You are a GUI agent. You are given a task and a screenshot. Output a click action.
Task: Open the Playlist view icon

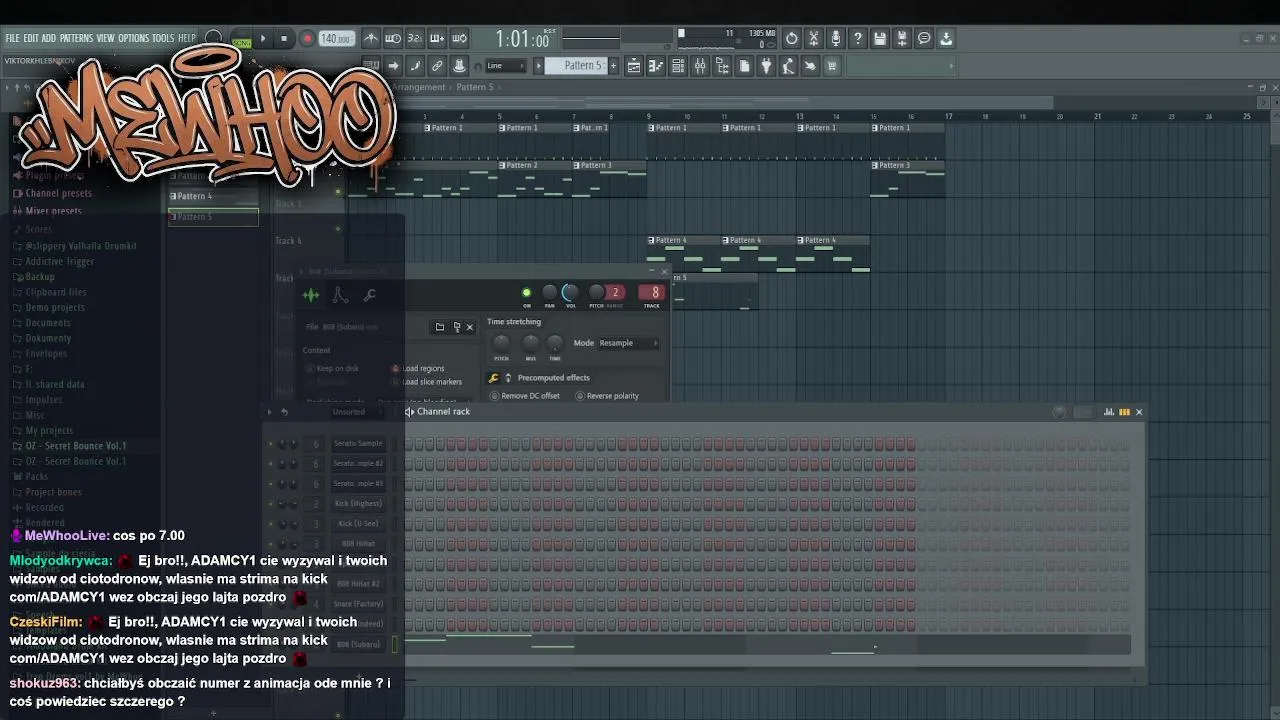[634, 66]
